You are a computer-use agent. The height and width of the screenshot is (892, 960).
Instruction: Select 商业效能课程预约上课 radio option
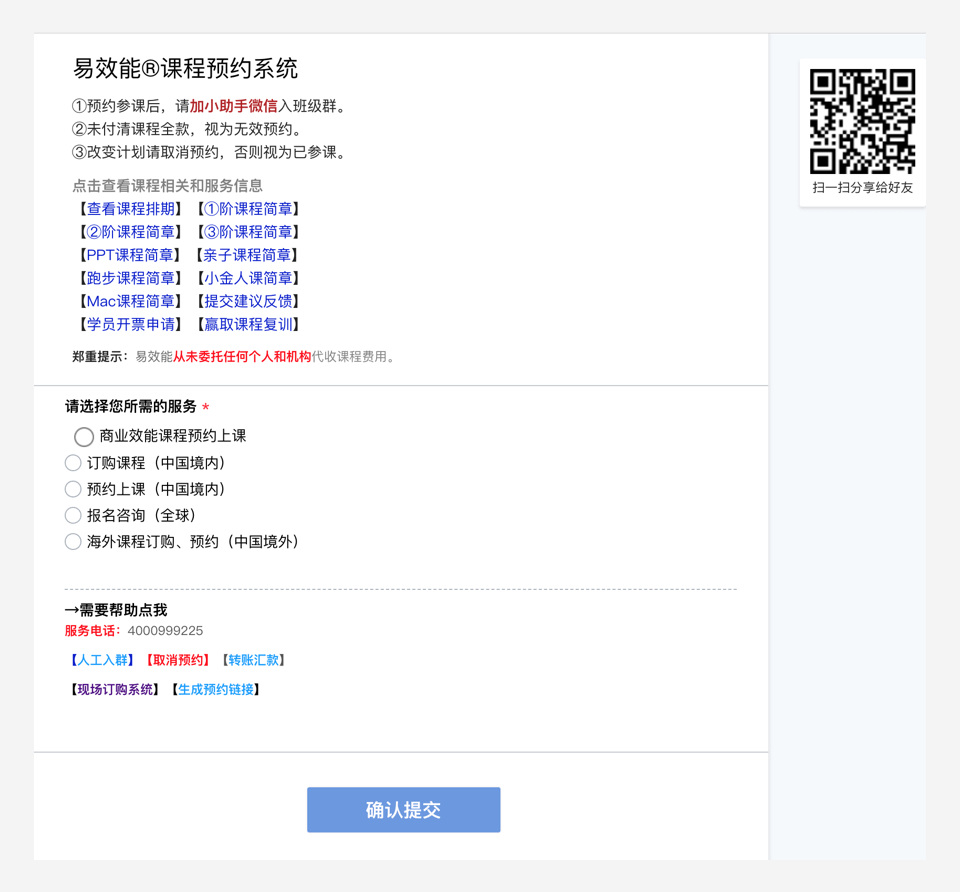click(x=84, y=437)
